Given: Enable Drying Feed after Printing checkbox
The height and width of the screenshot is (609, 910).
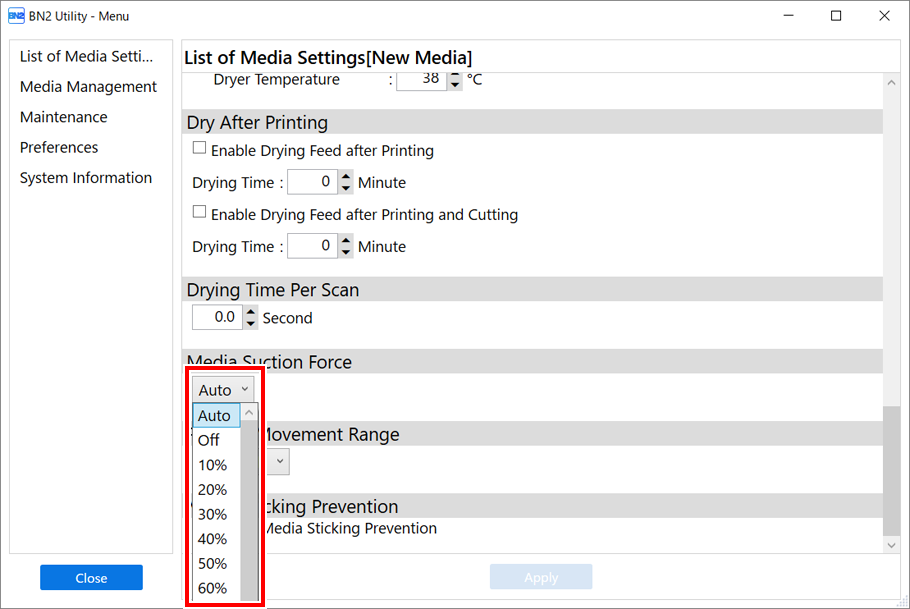Looking at the screenshot, I should 200,149.
